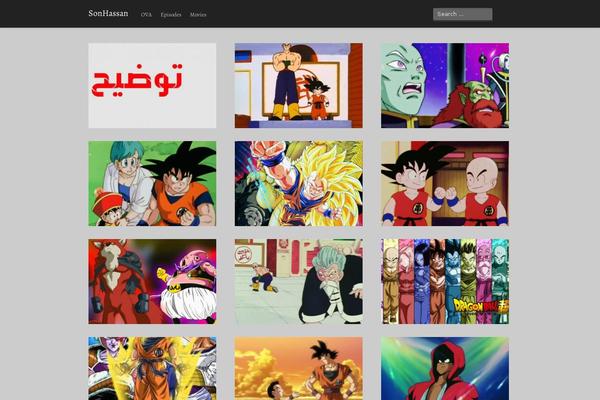Open the Movies menu item
The width and height of the screenshot is (600, 400).
tap(198, 15)
